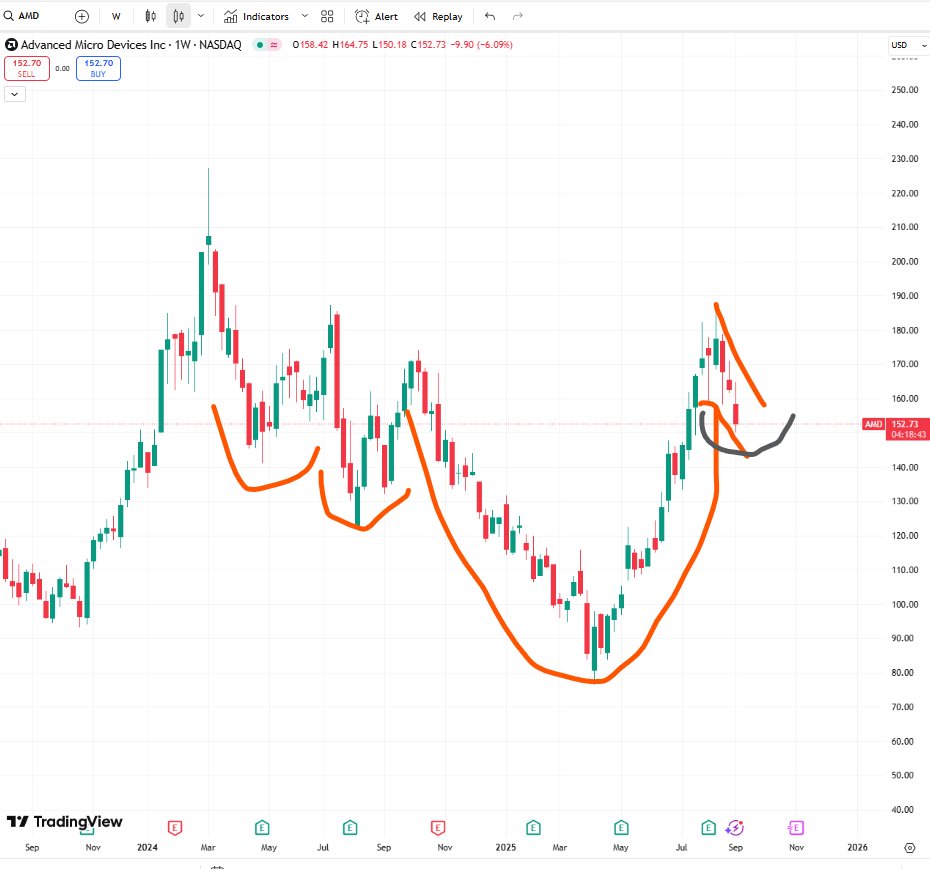Click the O158.42 open value in legend
Viewport: 930px width, 869px height.
click(x=310, y=44)
